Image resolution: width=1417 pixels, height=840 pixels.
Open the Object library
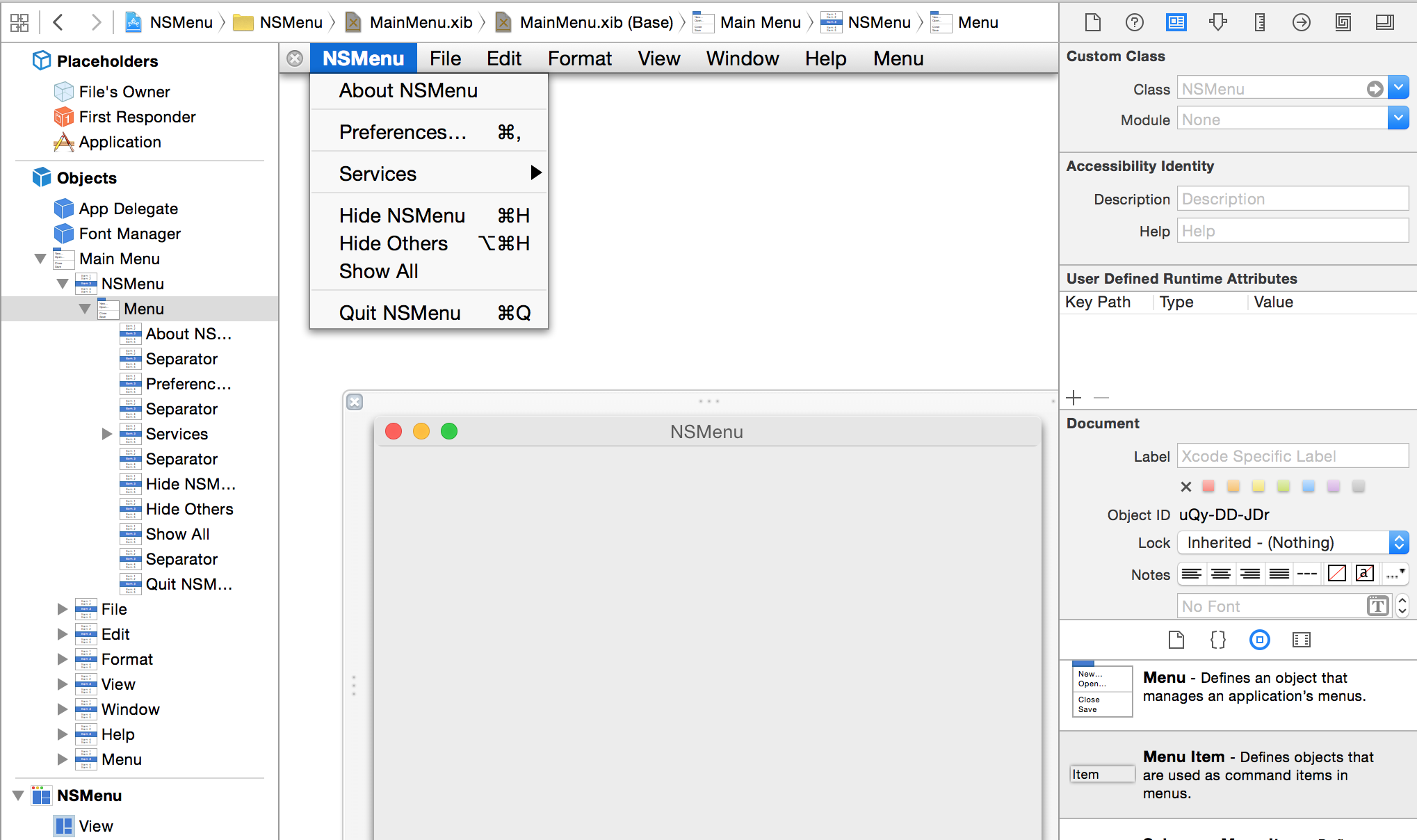click(x=1259, y=640)
